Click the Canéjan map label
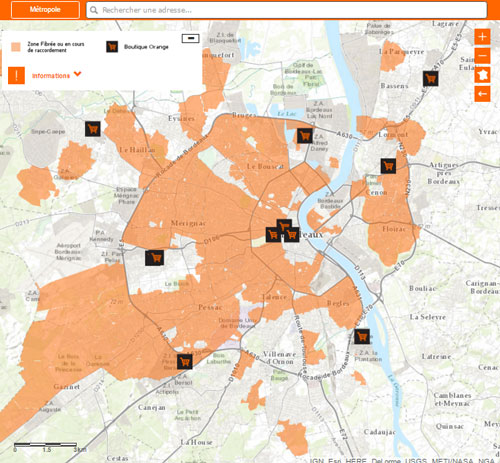This screenshot has height=463, width=500. tap(152, 407)
